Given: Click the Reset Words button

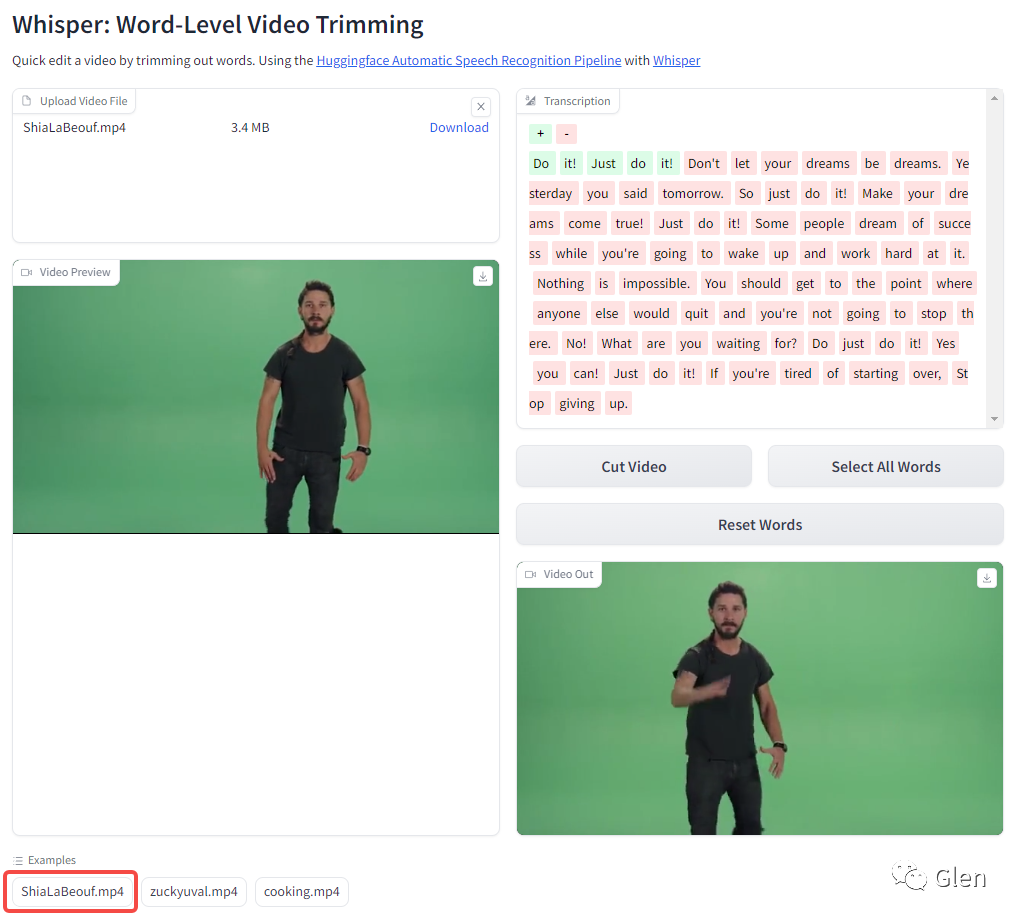Looking at the screenshot, I should [760, 524].
